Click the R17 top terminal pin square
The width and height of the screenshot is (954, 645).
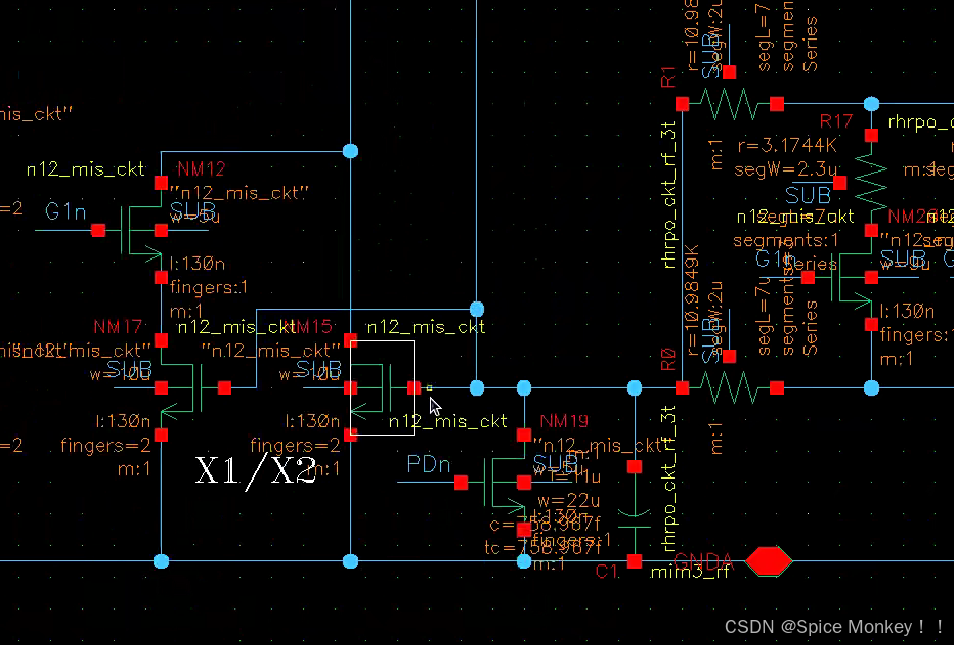click(871, 135)
